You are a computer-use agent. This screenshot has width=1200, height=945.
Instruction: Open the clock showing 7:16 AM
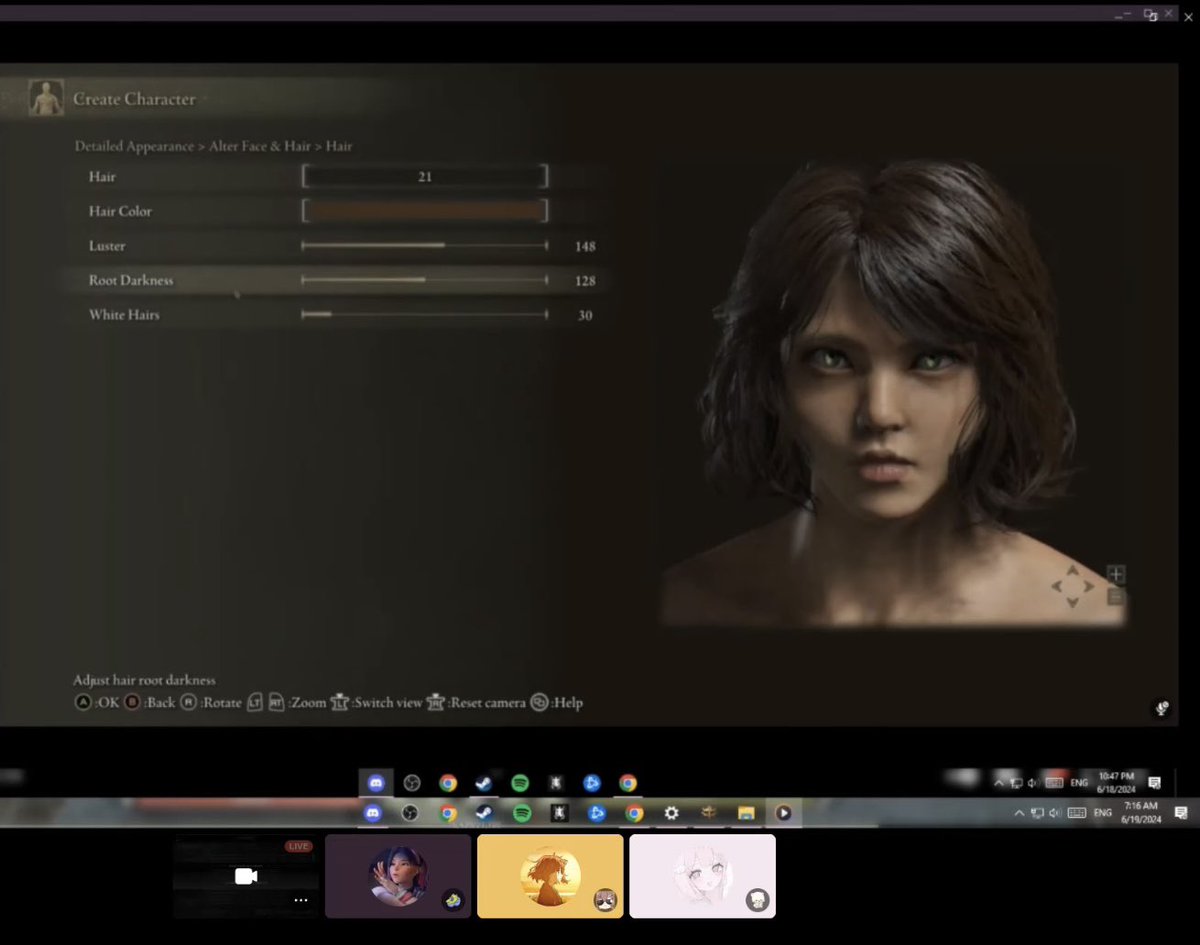tap(1140, 812)
